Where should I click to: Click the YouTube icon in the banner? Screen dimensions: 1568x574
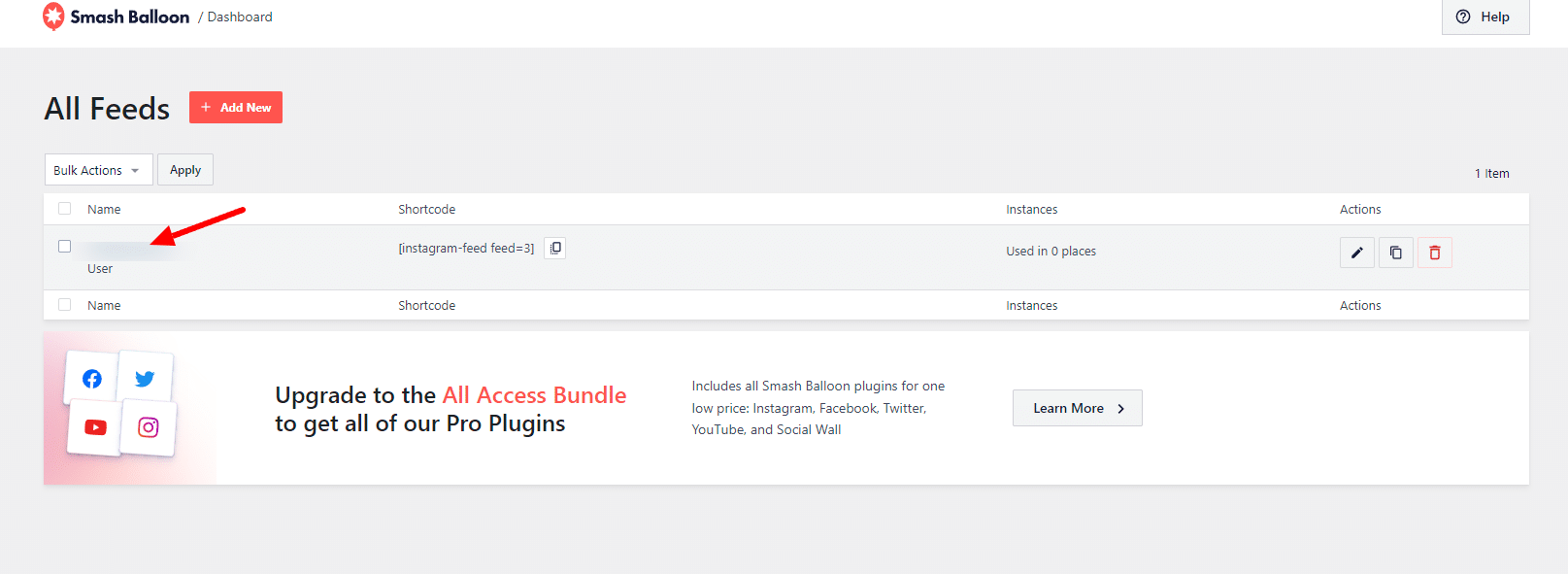tap(95, 427)
